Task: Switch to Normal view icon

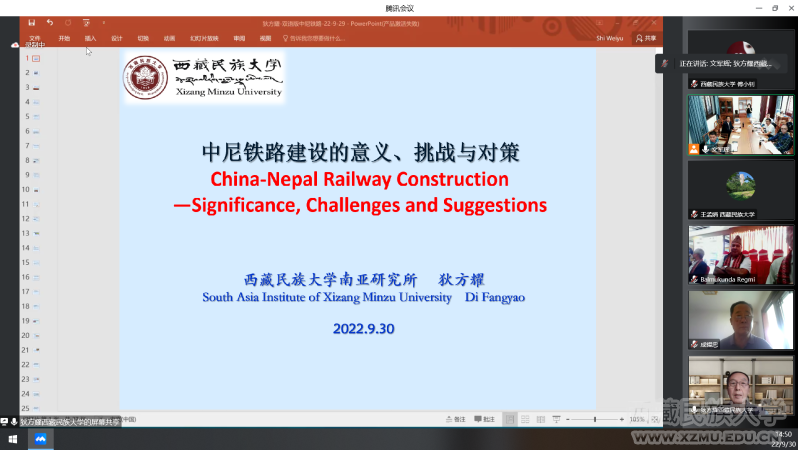Action: (510, 419)
